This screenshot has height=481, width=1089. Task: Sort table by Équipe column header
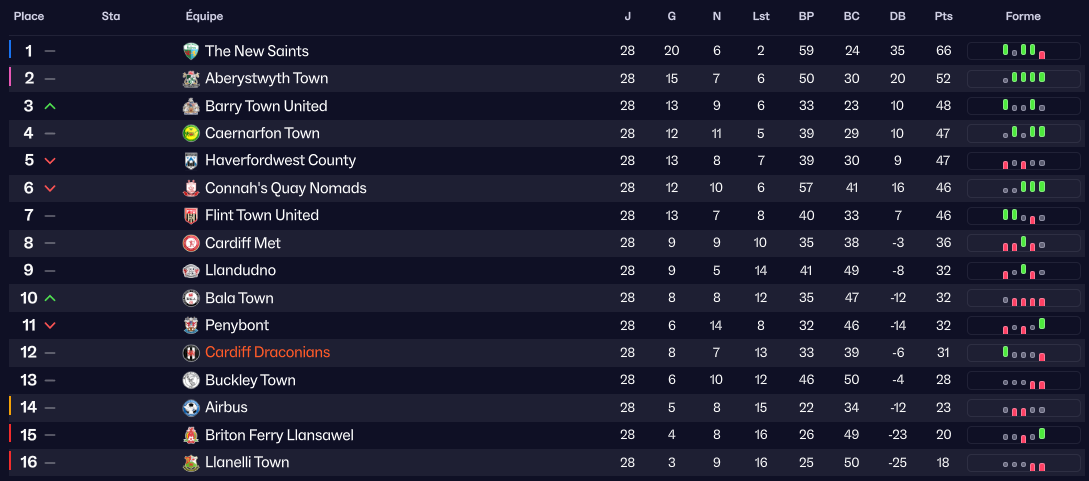pos(204,17)
